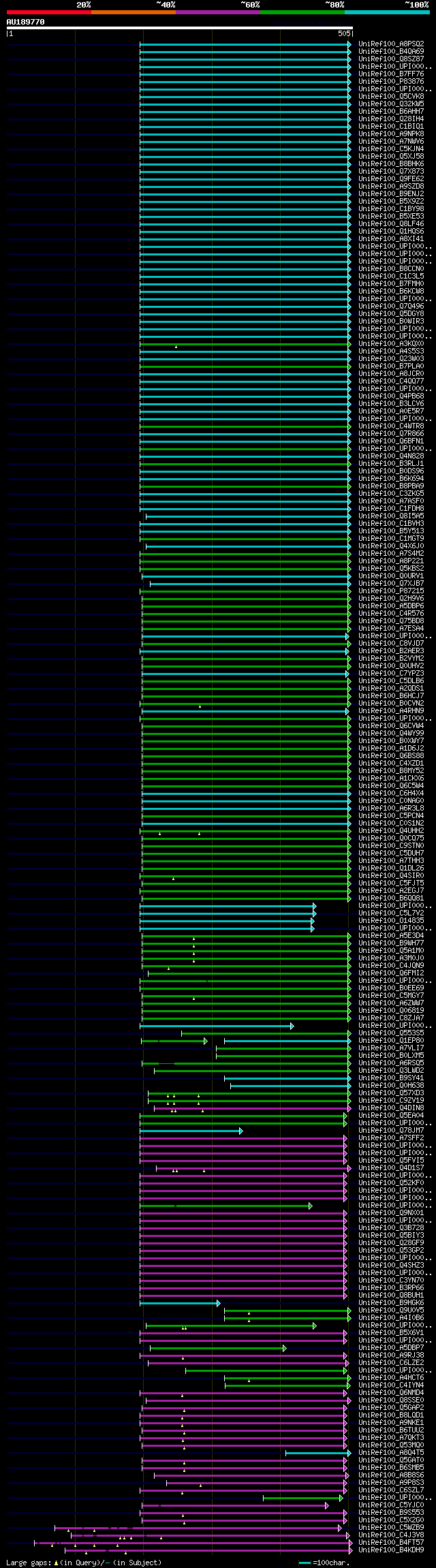Click the label UniRef100_B9HGK6
Image resolution: width=436 pixels, height=1568 pixels.
(391, 1303)
